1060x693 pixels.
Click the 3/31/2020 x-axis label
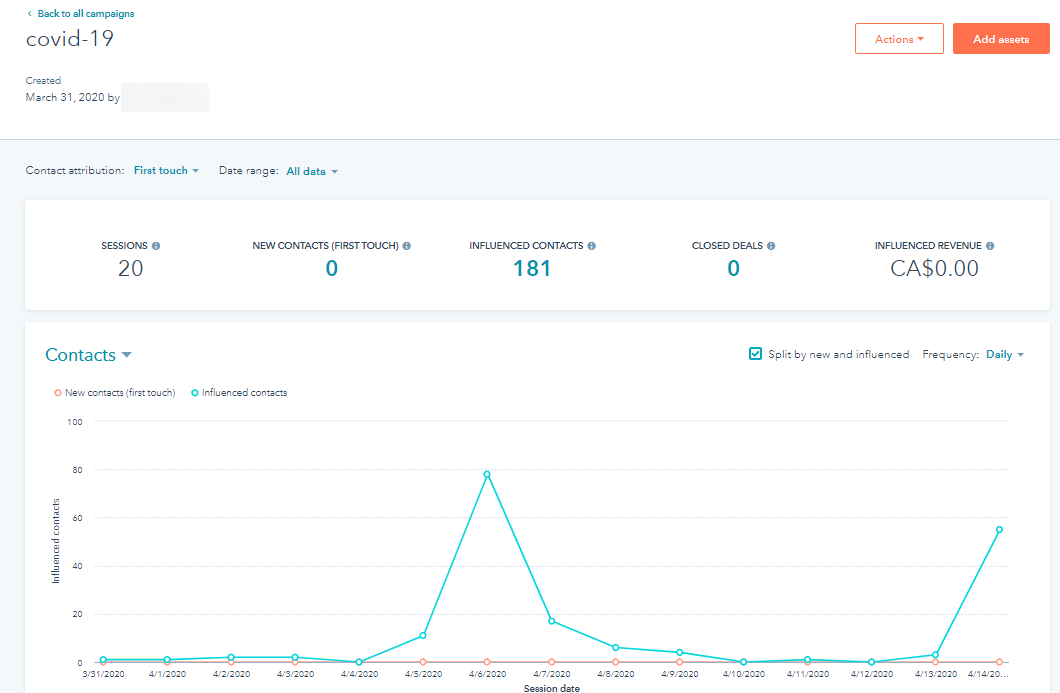click(x=103, y=674)
